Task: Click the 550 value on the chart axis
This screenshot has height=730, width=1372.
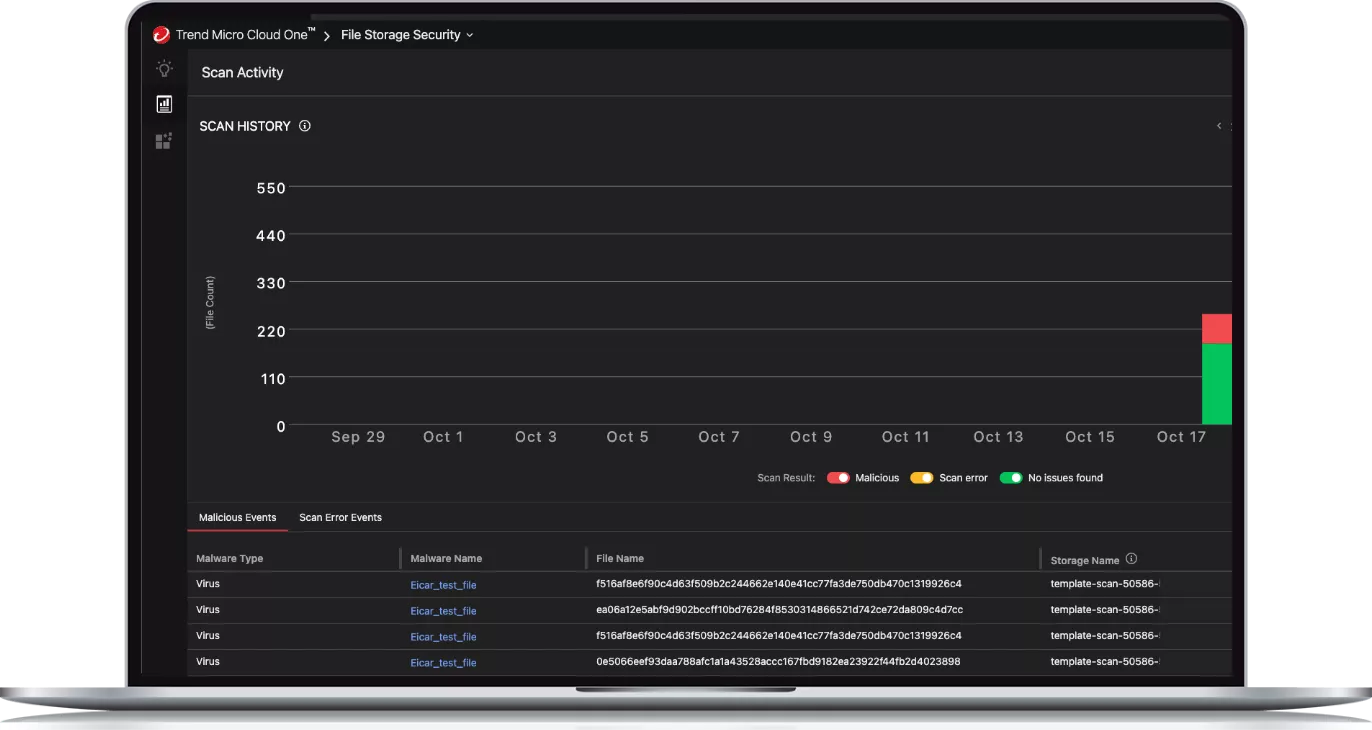Action: (271, 188)
